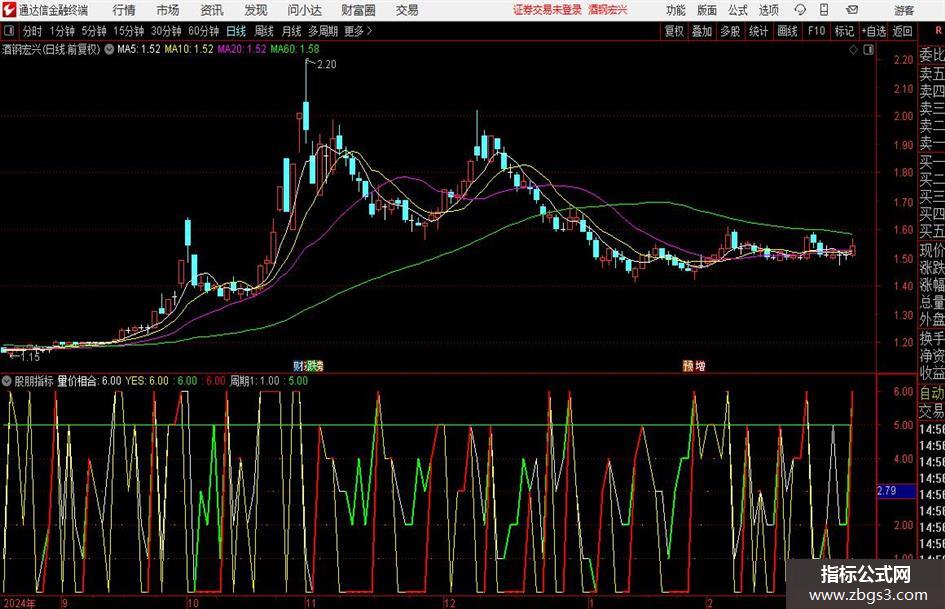The image size is (945, 609).
Task: Switch to 月线 monthly period tab
Action: pos(291,31)
